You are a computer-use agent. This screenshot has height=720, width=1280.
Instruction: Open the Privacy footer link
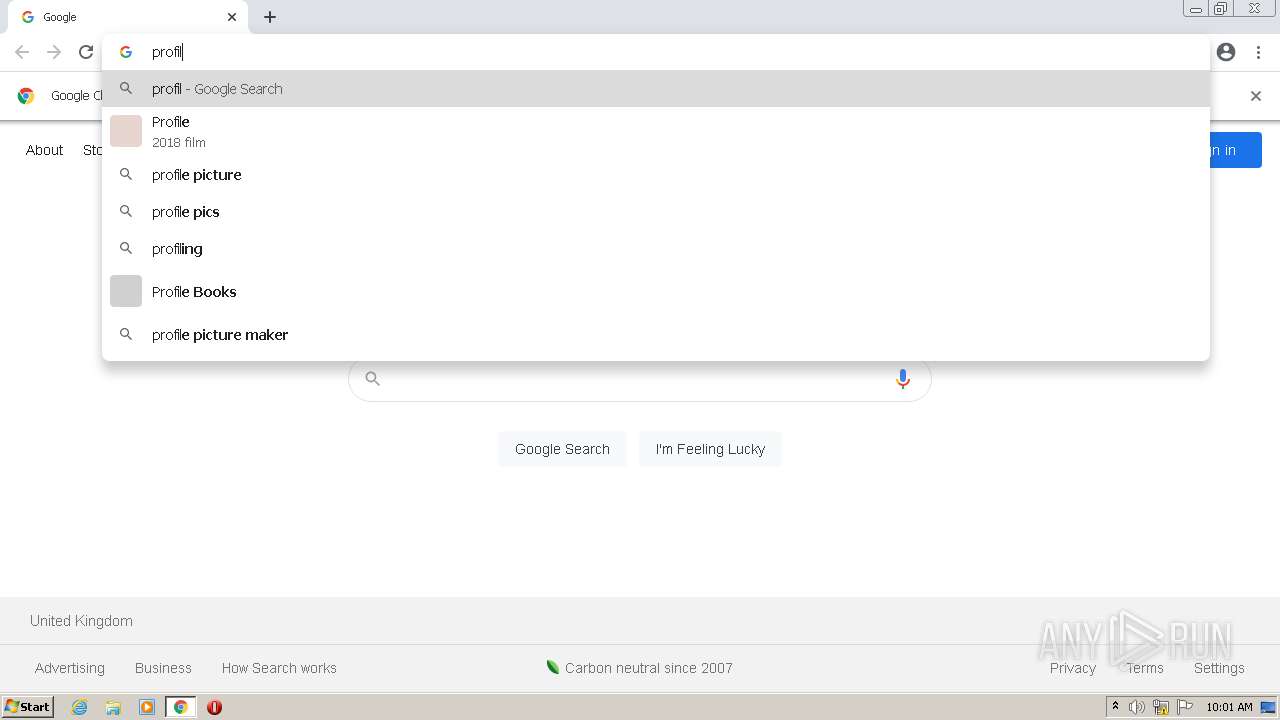pyautogui.click(x=1073, y=668)
